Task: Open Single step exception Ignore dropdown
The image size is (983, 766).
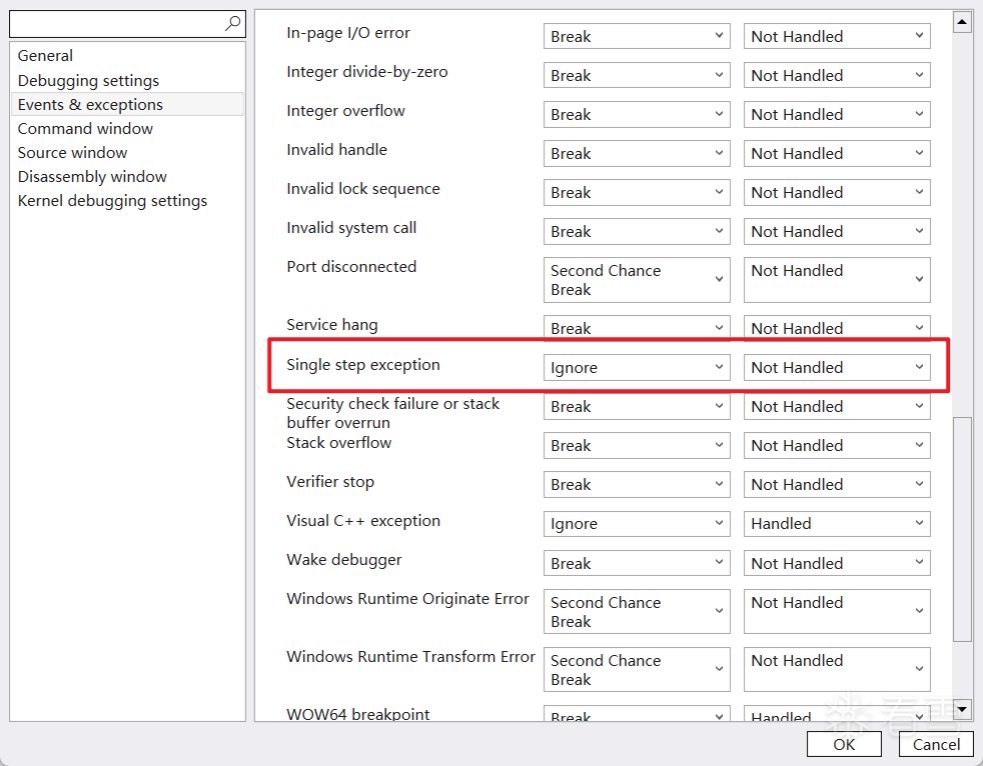Action: [637, 368]
